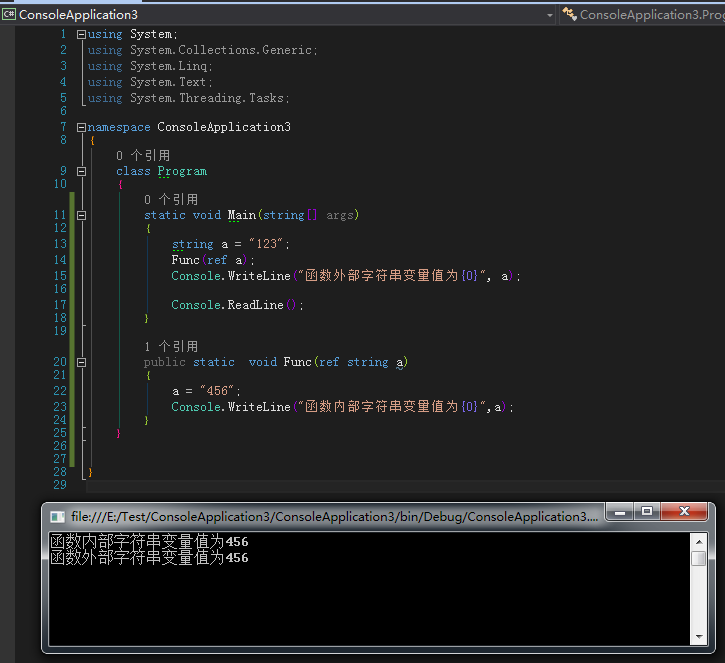The height and width of the screenshot is (663, 725).
Task: Click 'Console.WriteLine' on line 23
Action: pos(231,407)
